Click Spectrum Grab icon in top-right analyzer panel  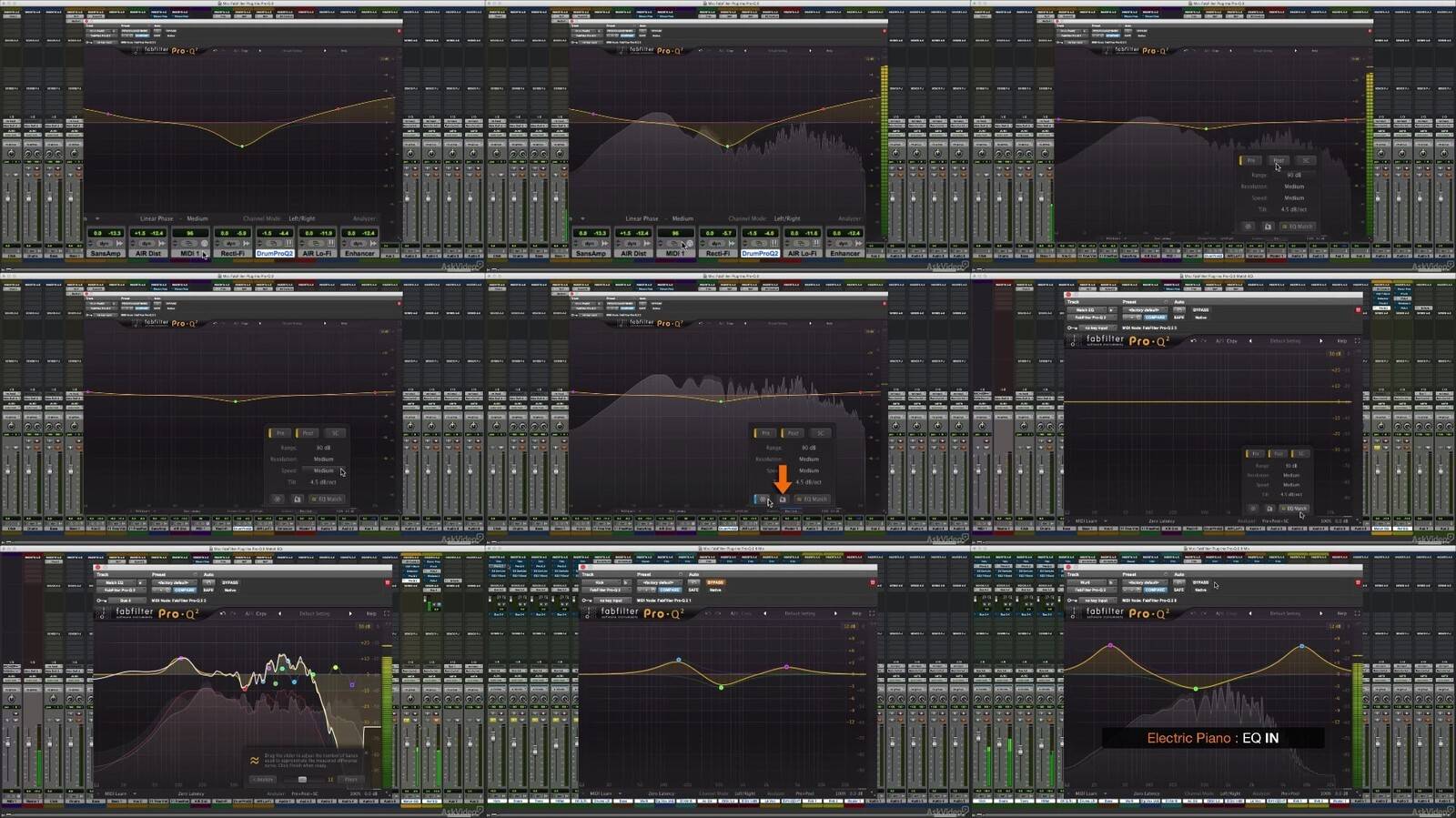[x=1268, y=227]
